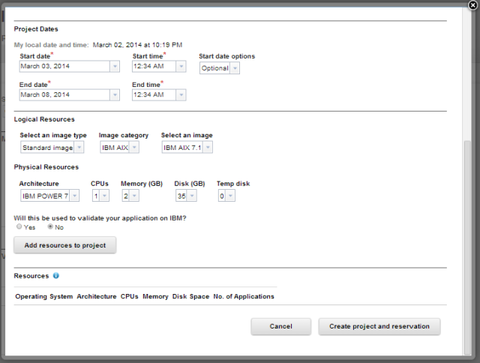
Task: Click the Logical Resources section heading
Action: tap(44, 119)
